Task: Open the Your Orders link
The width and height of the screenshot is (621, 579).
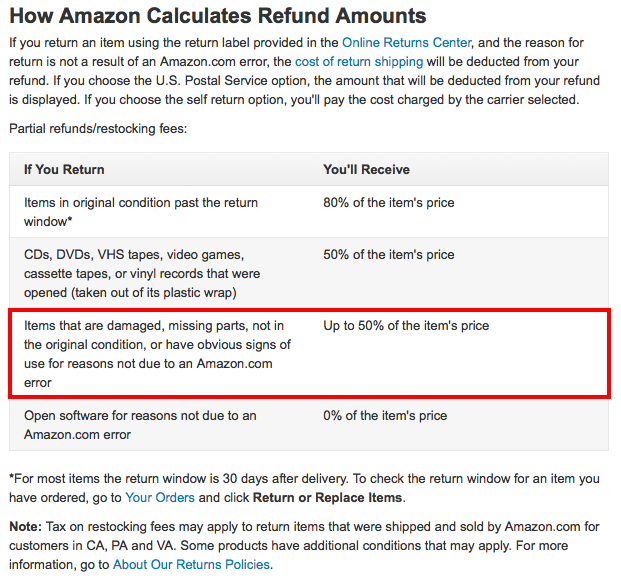Action: 160,497
